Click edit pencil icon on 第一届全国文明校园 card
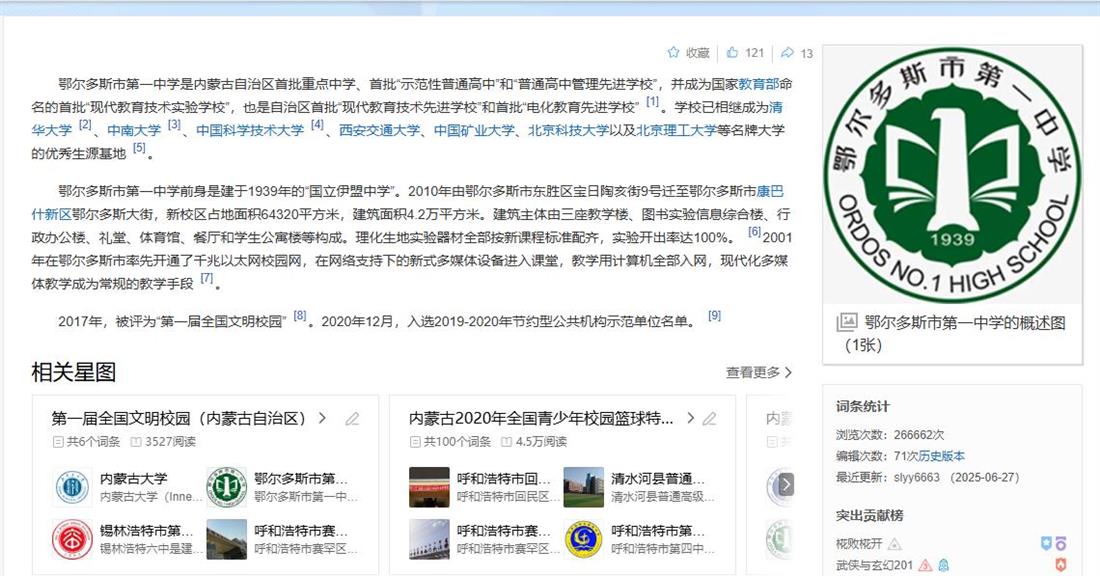Image resolution: width=1100 pixels, height=576 pixels. pos(352,419)
